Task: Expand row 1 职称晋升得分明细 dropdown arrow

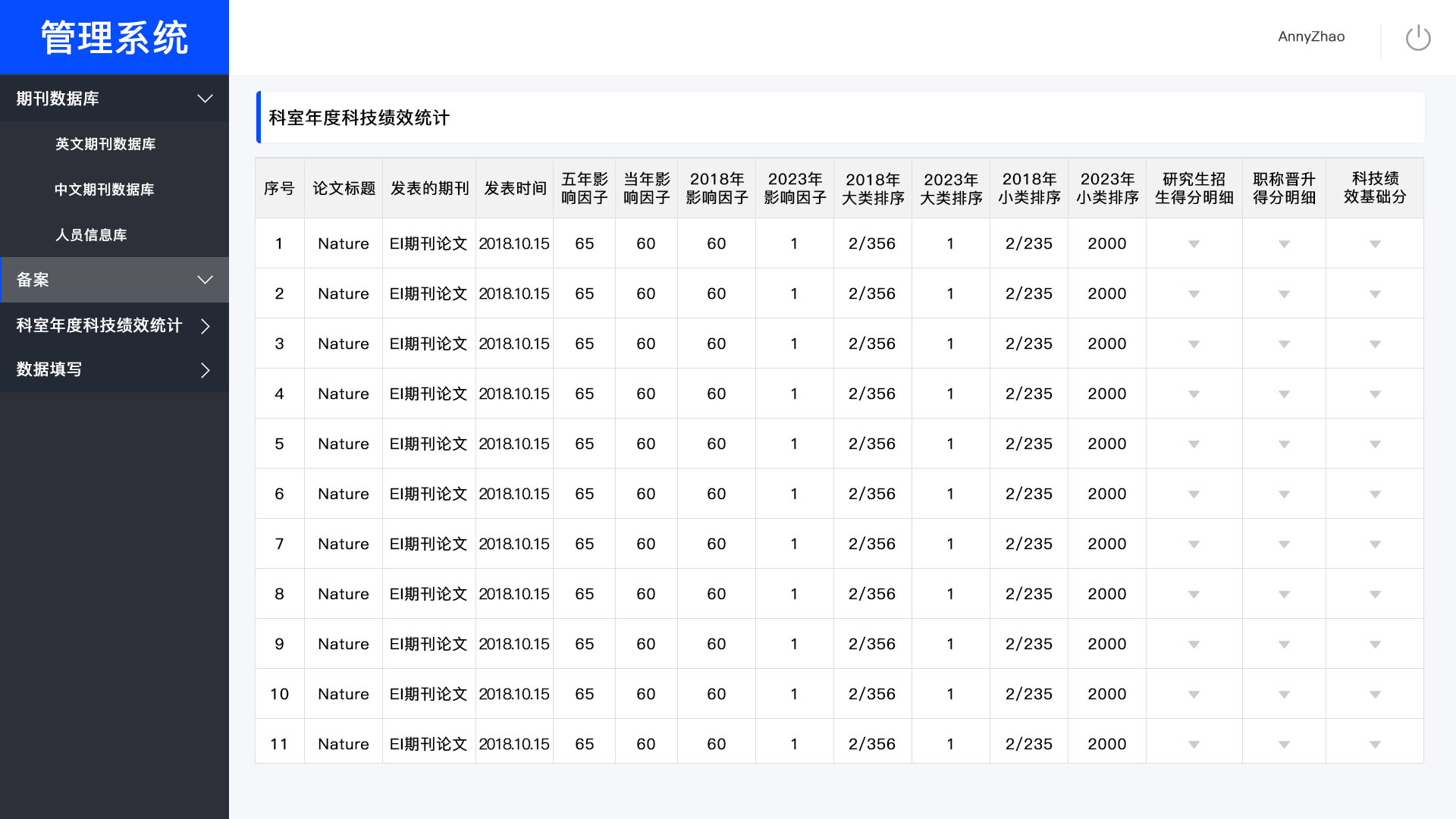Action: [1284, 244]
